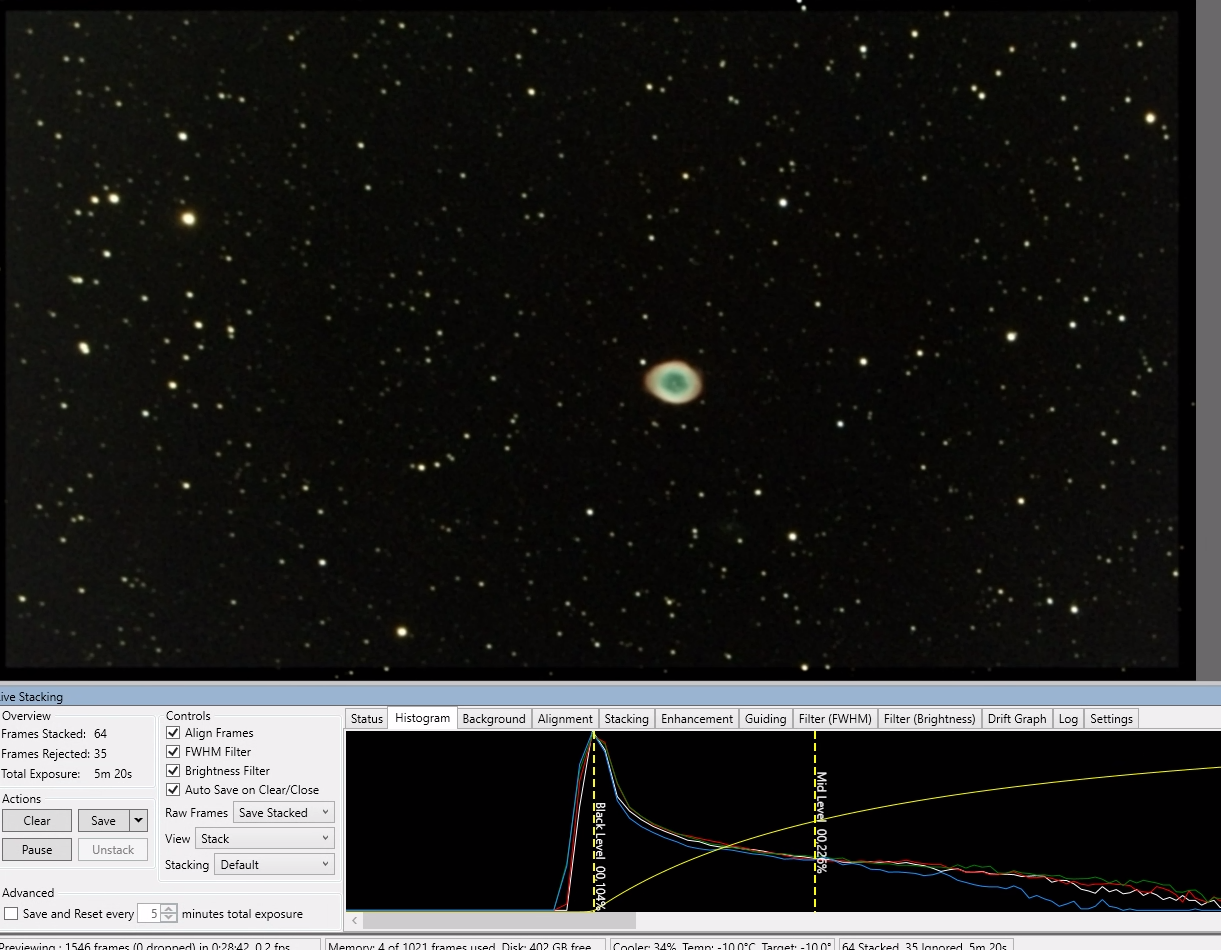Open the Log tab
The width and height of the screenshot is (1221, 950).
1068,719
